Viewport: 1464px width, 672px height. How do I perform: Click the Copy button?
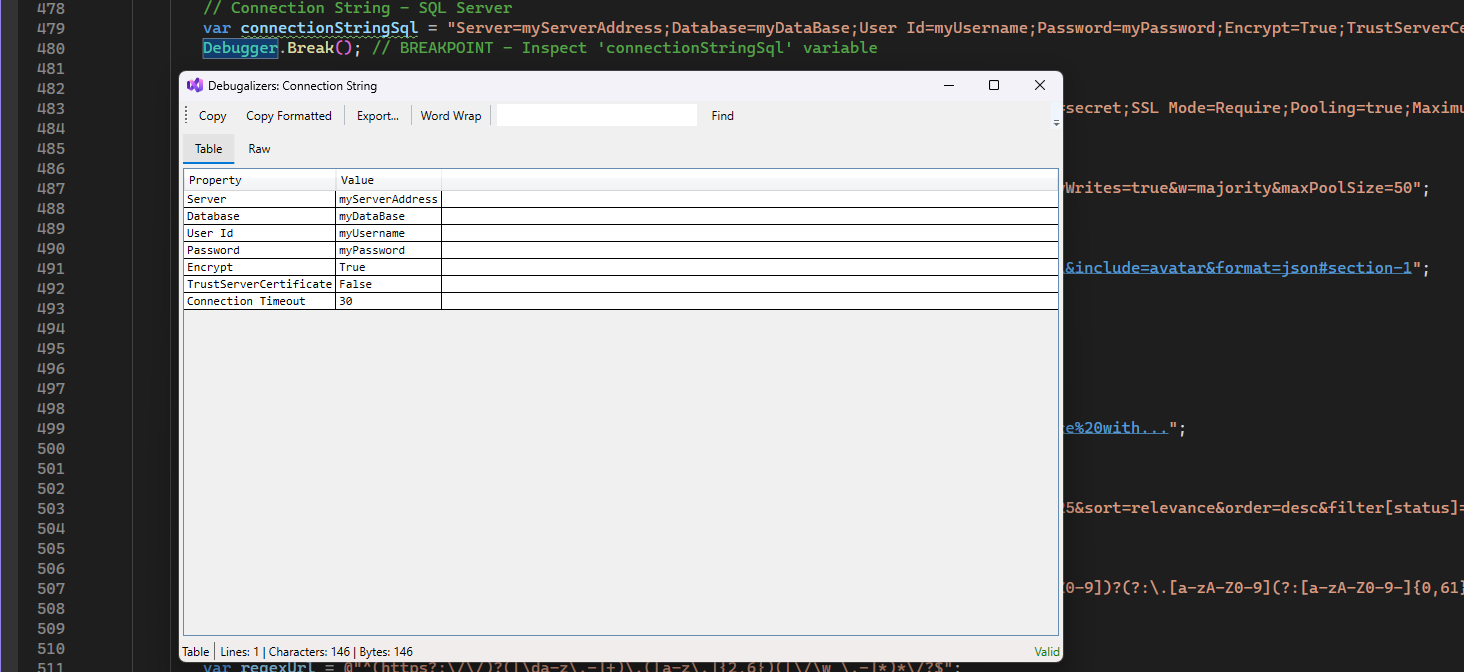211,115
